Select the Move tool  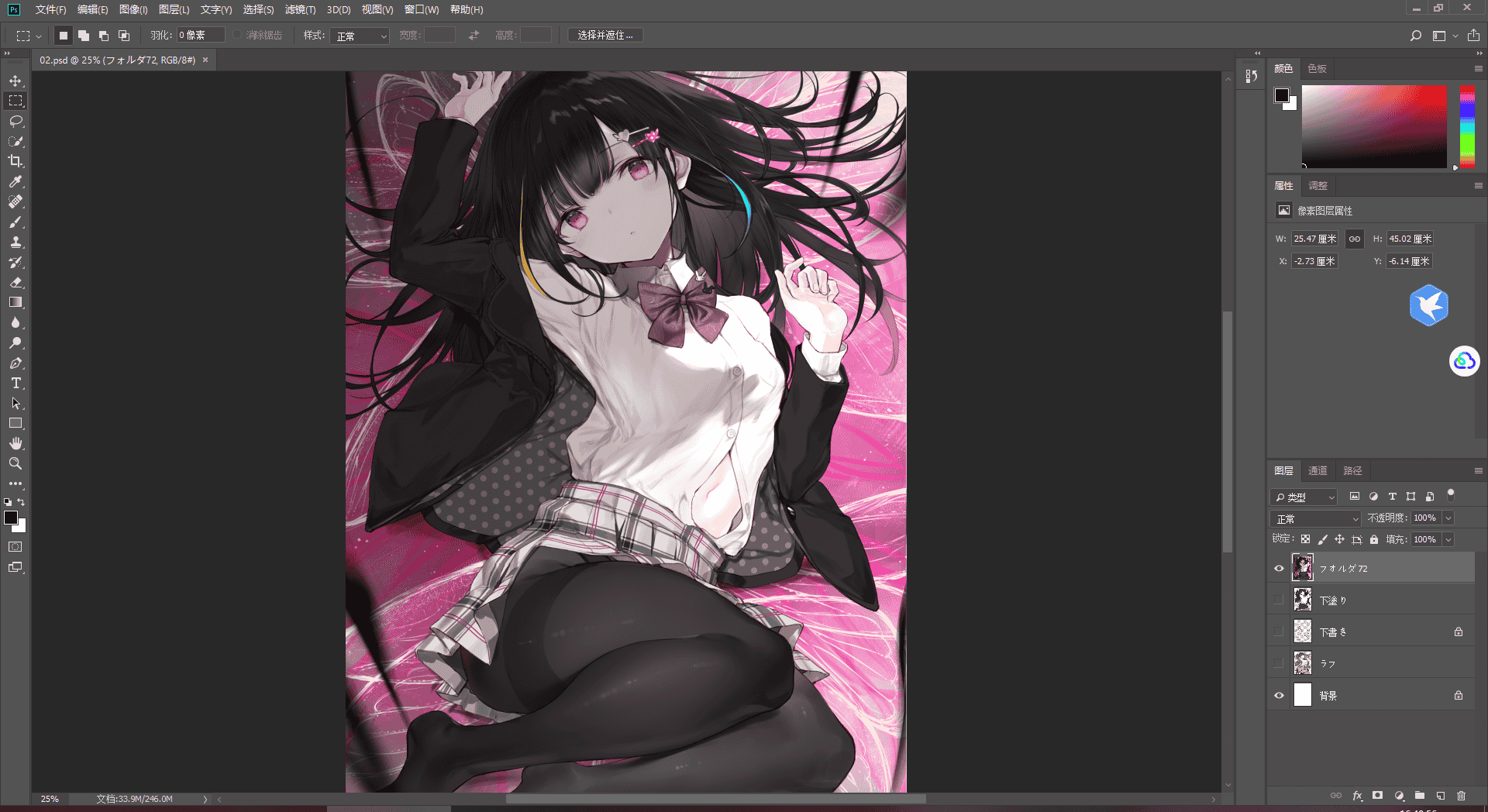[x=15, y=81]
